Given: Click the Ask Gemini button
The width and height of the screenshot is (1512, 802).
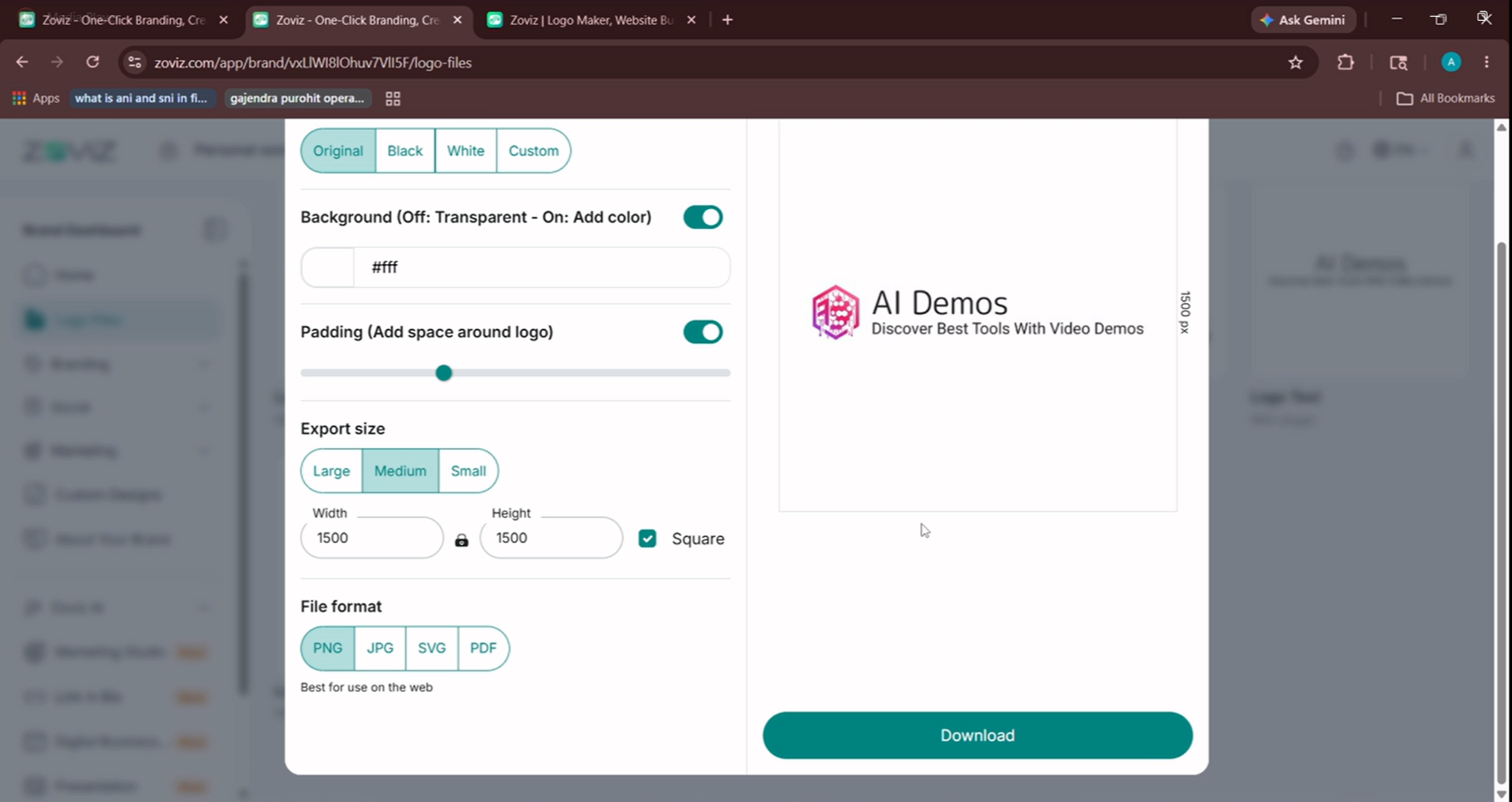Looking at the screenshot, I should click(1303, 20).
